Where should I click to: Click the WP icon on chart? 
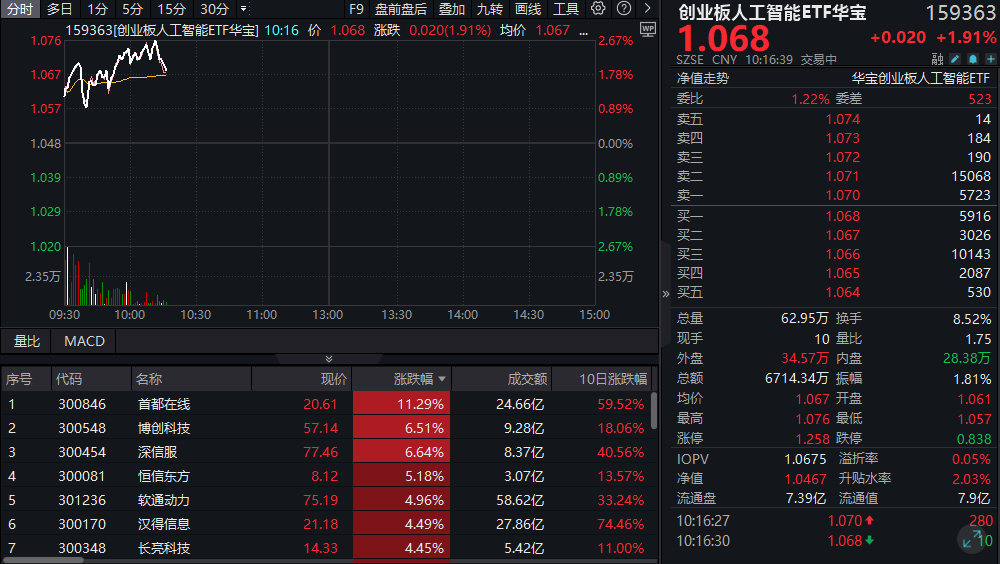(647, 29)
